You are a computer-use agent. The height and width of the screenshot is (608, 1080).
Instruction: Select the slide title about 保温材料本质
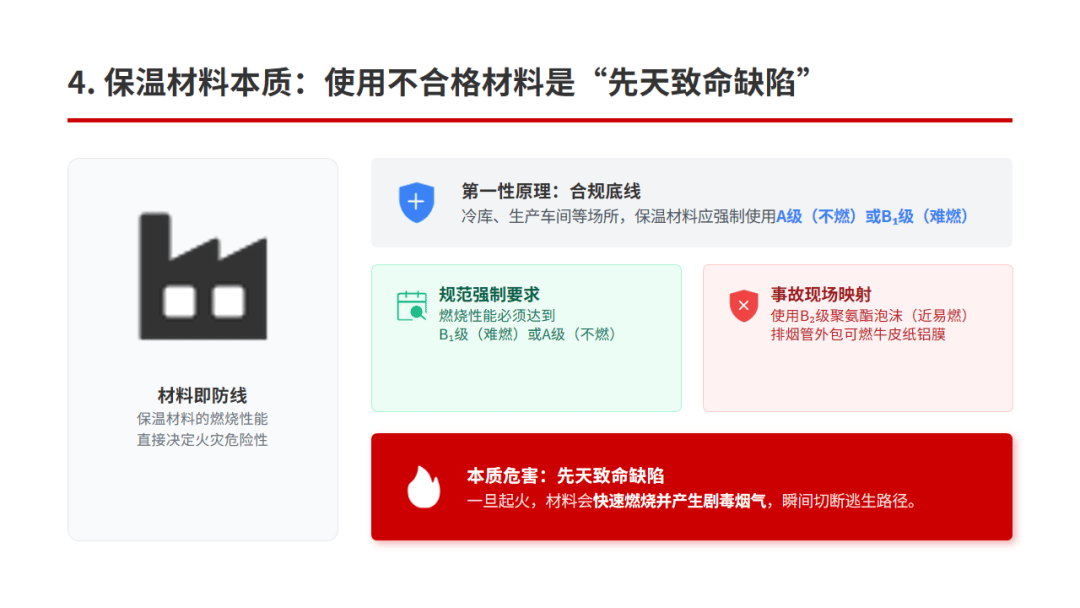pos(439,83)
